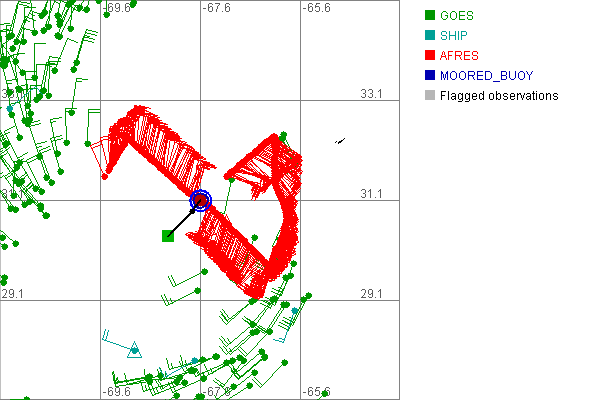This screenshot has height=400, width=600.
Task: Click the red AFRES legend swatch
Action: 430,56
